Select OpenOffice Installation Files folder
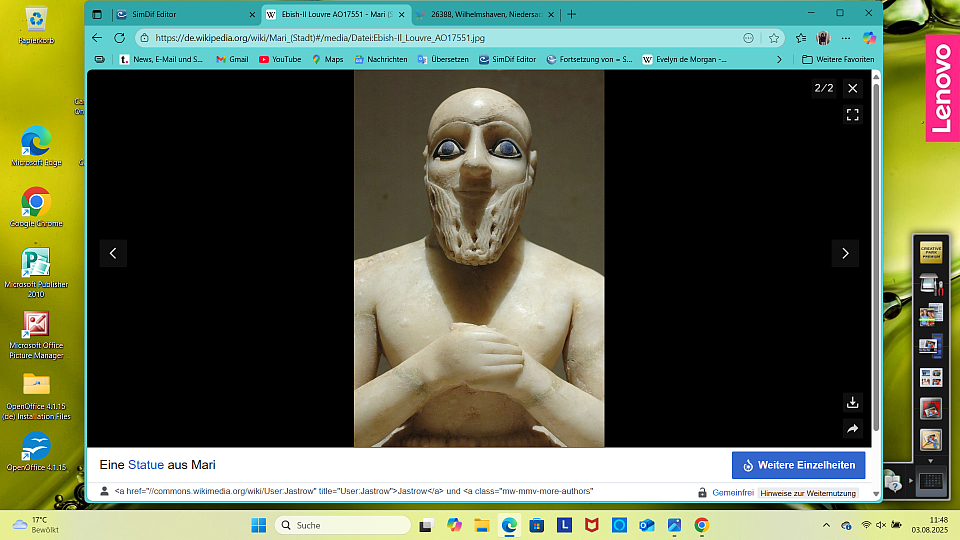 tap(36, 396)
